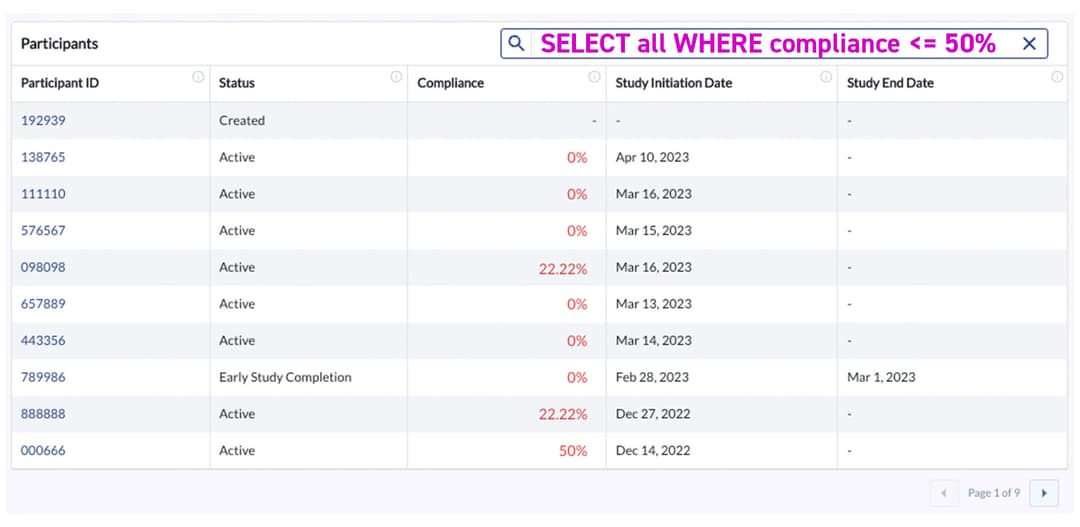Image resolution: width=1080 pixels, height=527 pixels.
Task: Open participant 000666 record
Action: pyautogui.click(x=43, y=451)
